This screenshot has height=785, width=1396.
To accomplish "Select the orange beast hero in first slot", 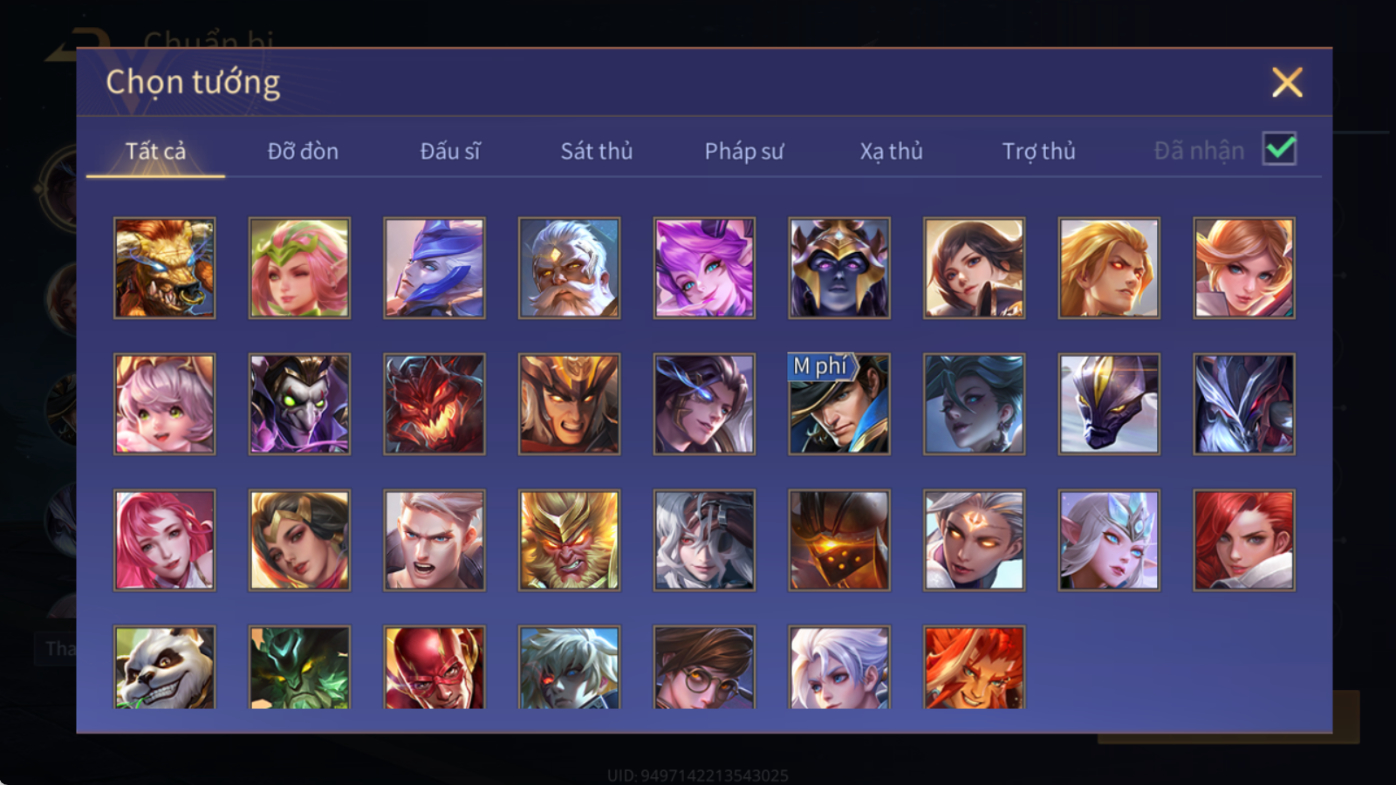I will click(164, 268).
